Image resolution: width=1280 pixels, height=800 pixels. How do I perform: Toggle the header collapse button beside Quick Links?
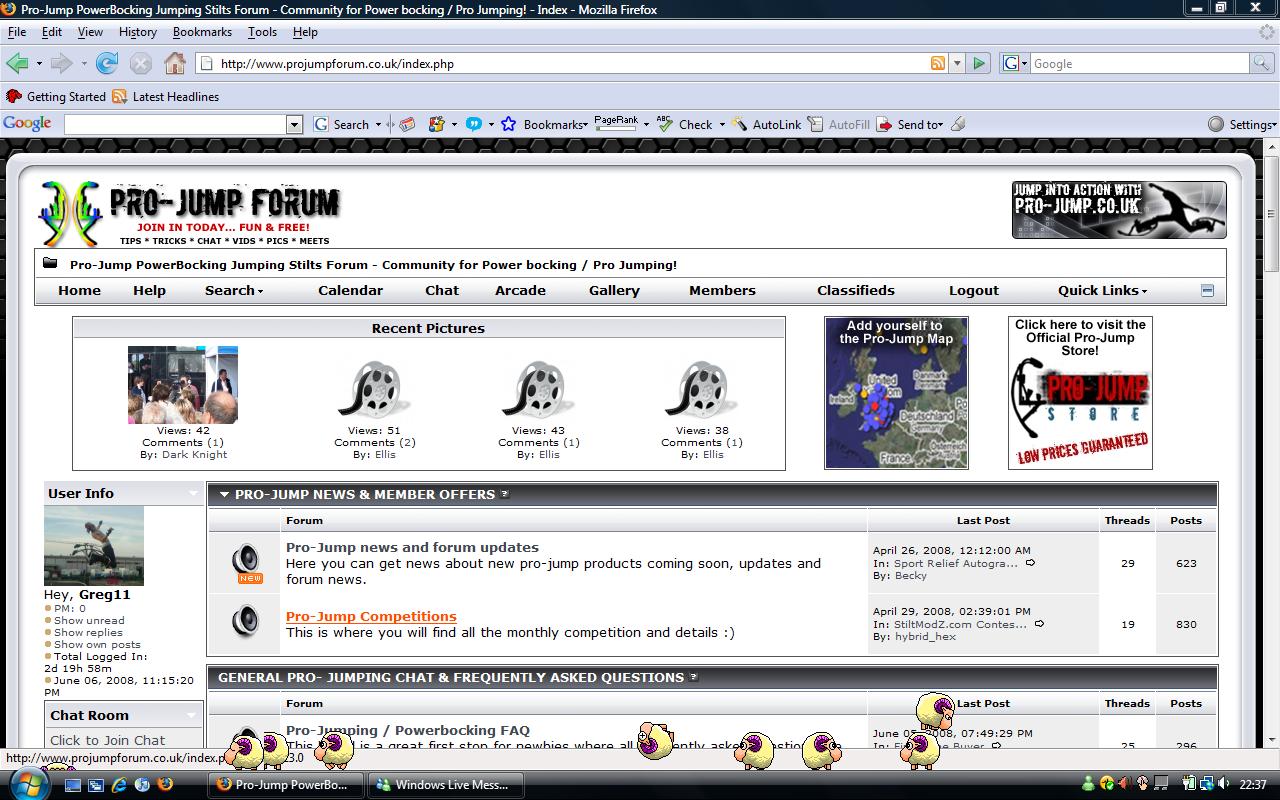1207,290
